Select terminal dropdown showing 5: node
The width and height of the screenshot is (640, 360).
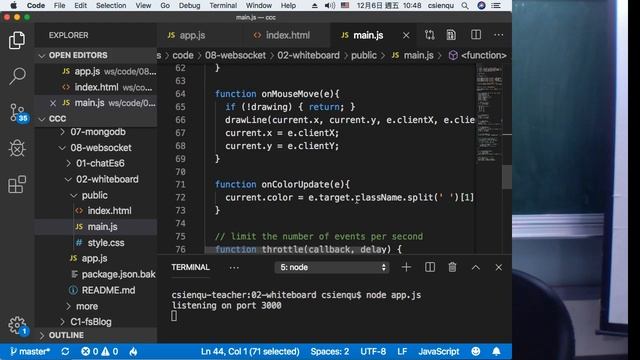point(332,267)
